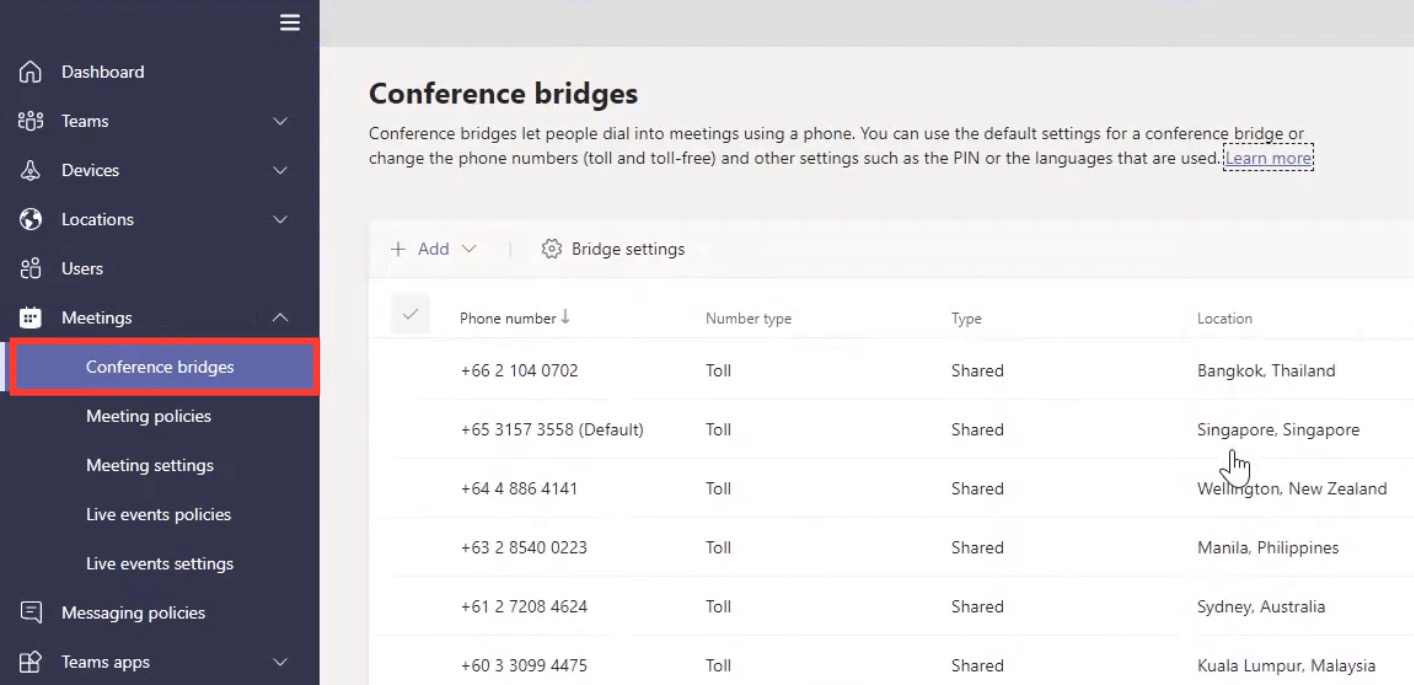Sort by Location column header

coord(1224,318)
